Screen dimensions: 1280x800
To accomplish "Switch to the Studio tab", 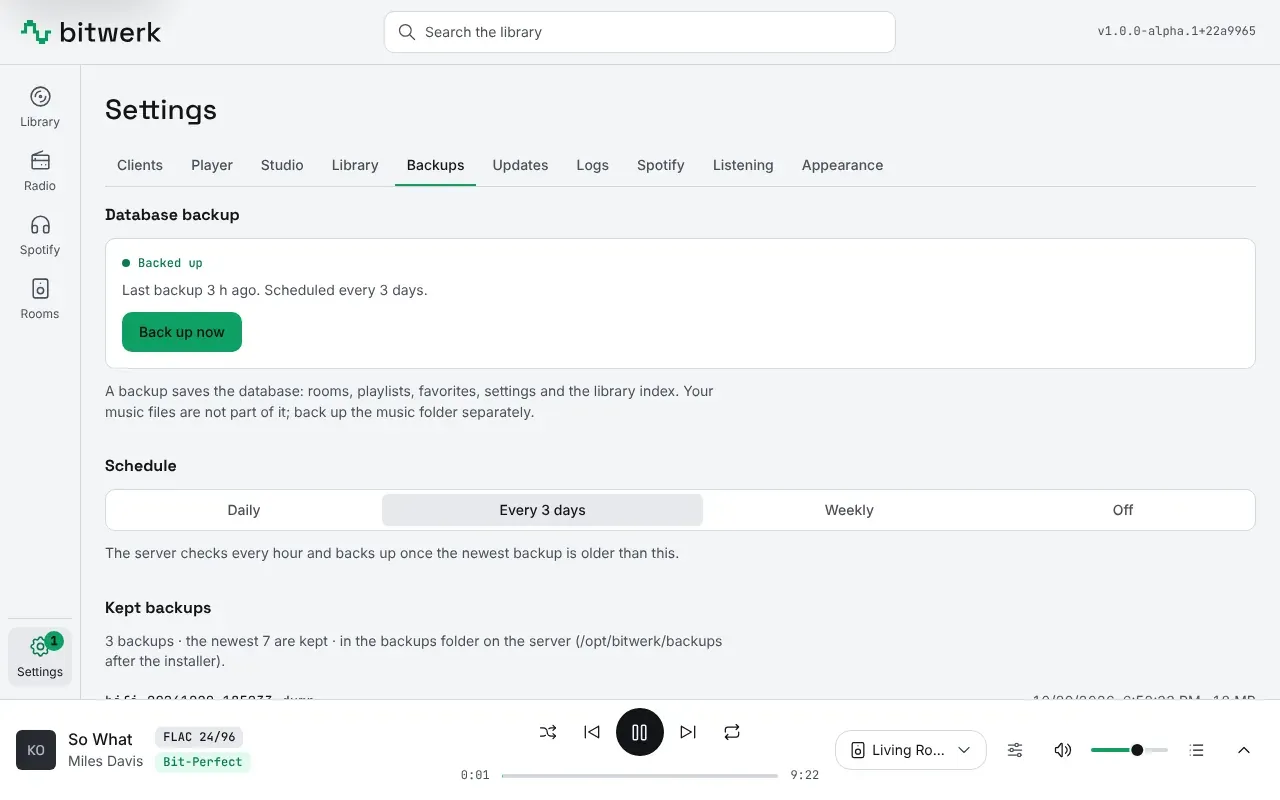I will [282, 165].
